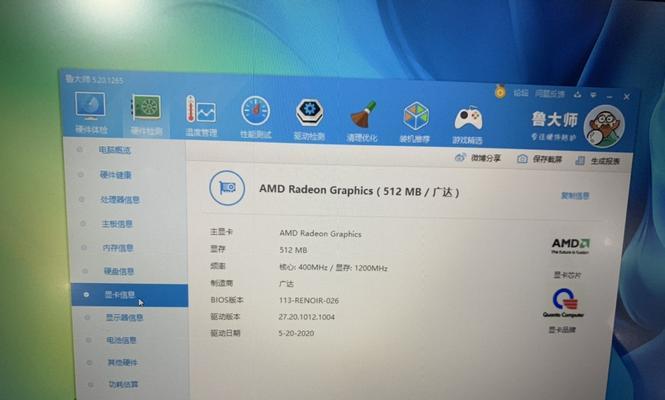
Task: Select 电脑概览 in the sidebar
Action: click(x=115, y=150)
